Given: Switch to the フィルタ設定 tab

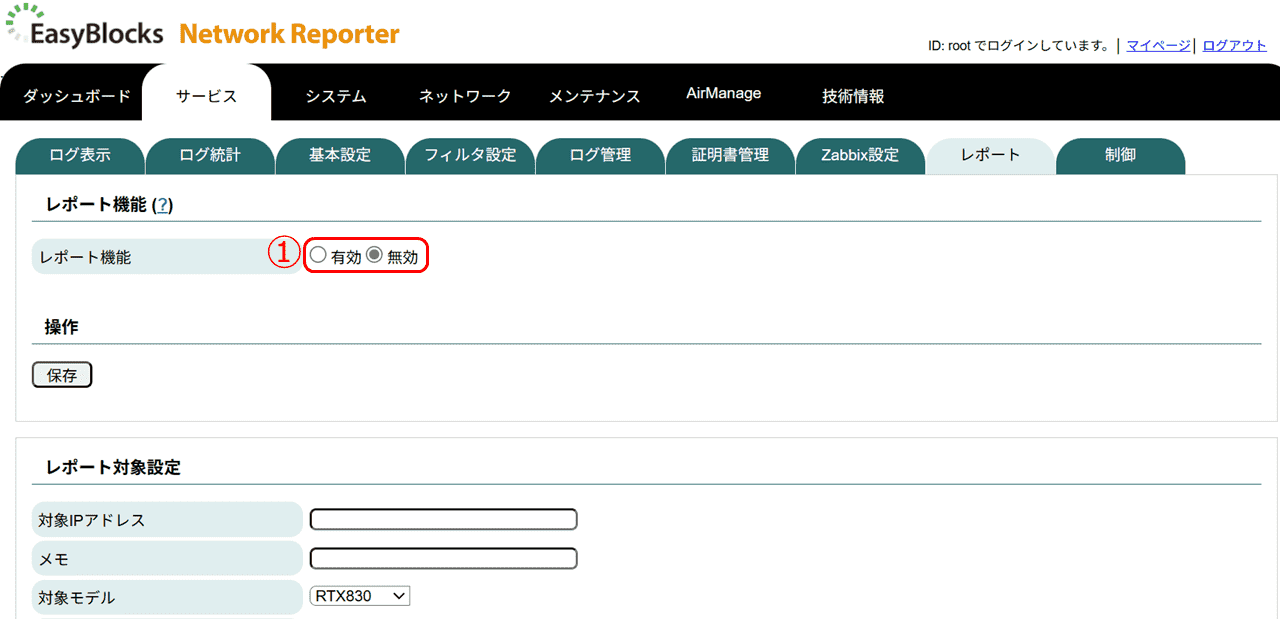Looking at the screenshot, I should coord(470,155).
